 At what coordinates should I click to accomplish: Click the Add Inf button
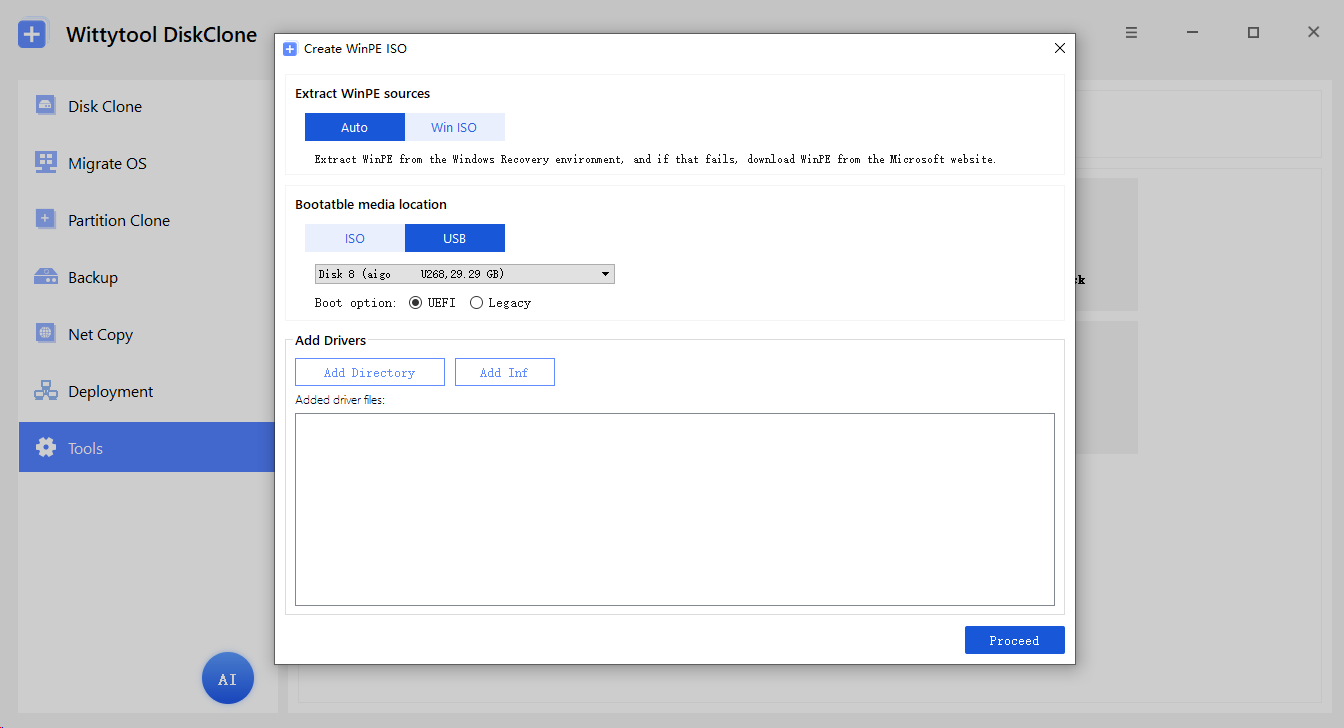click(x=505, y=372)
